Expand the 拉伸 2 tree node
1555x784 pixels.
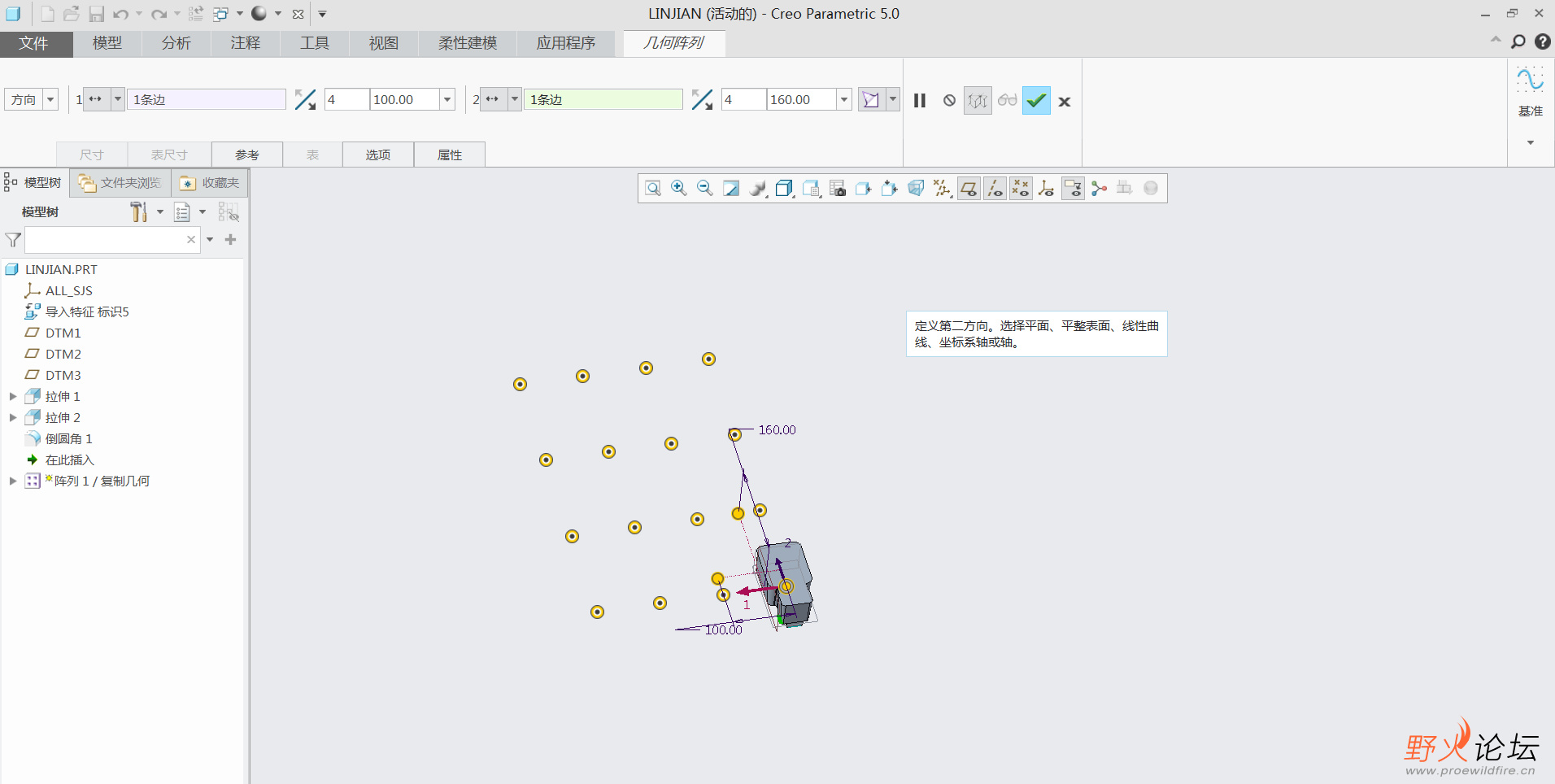[13, 417]
